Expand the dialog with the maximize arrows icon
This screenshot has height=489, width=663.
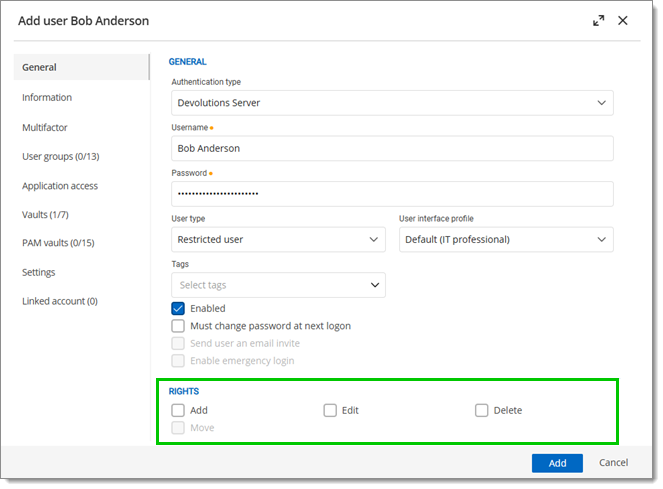(x=598, y=20)
